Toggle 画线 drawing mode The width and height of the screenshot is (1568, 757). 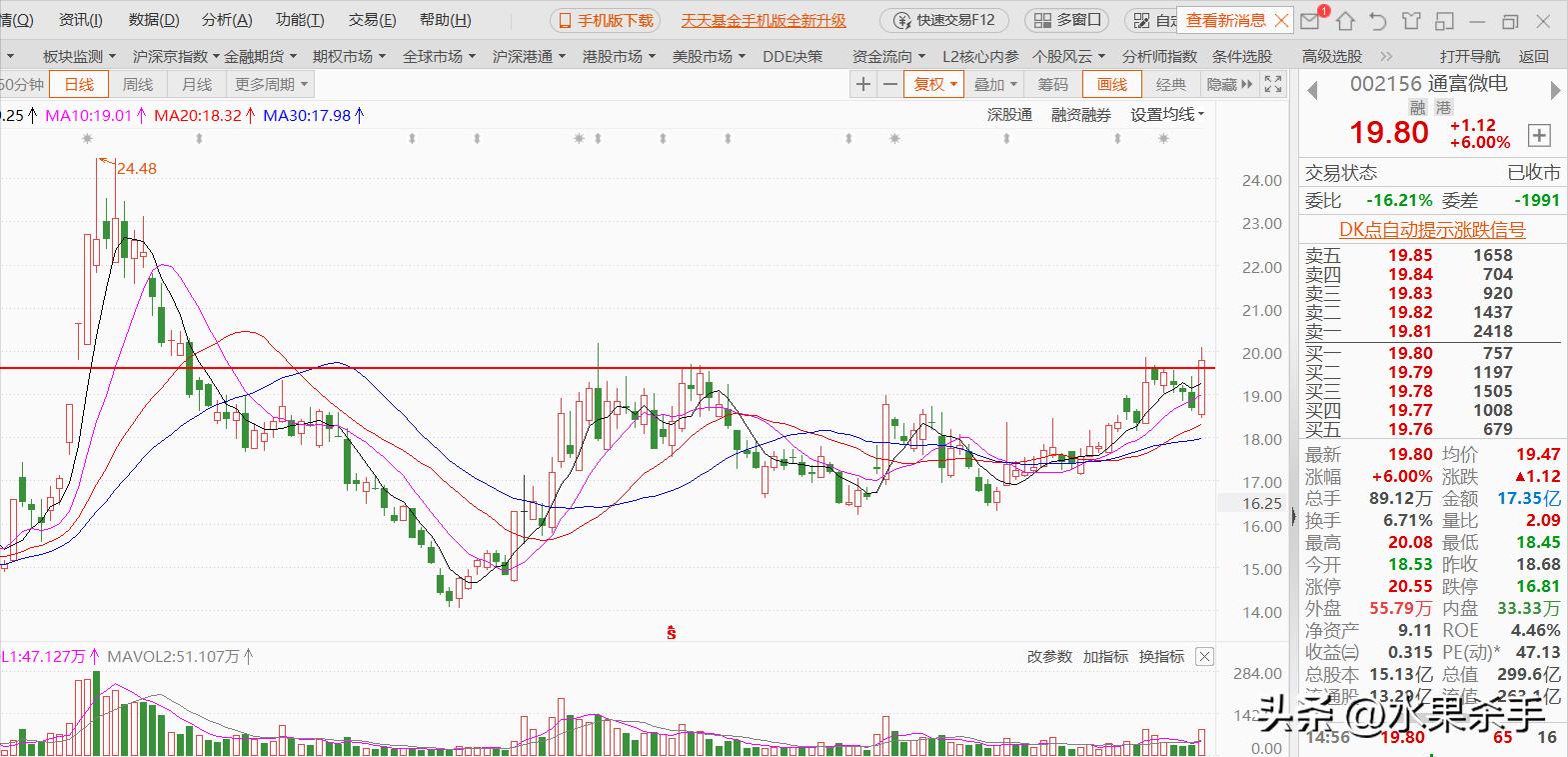pyautogui.click(x=1111, y=85)
